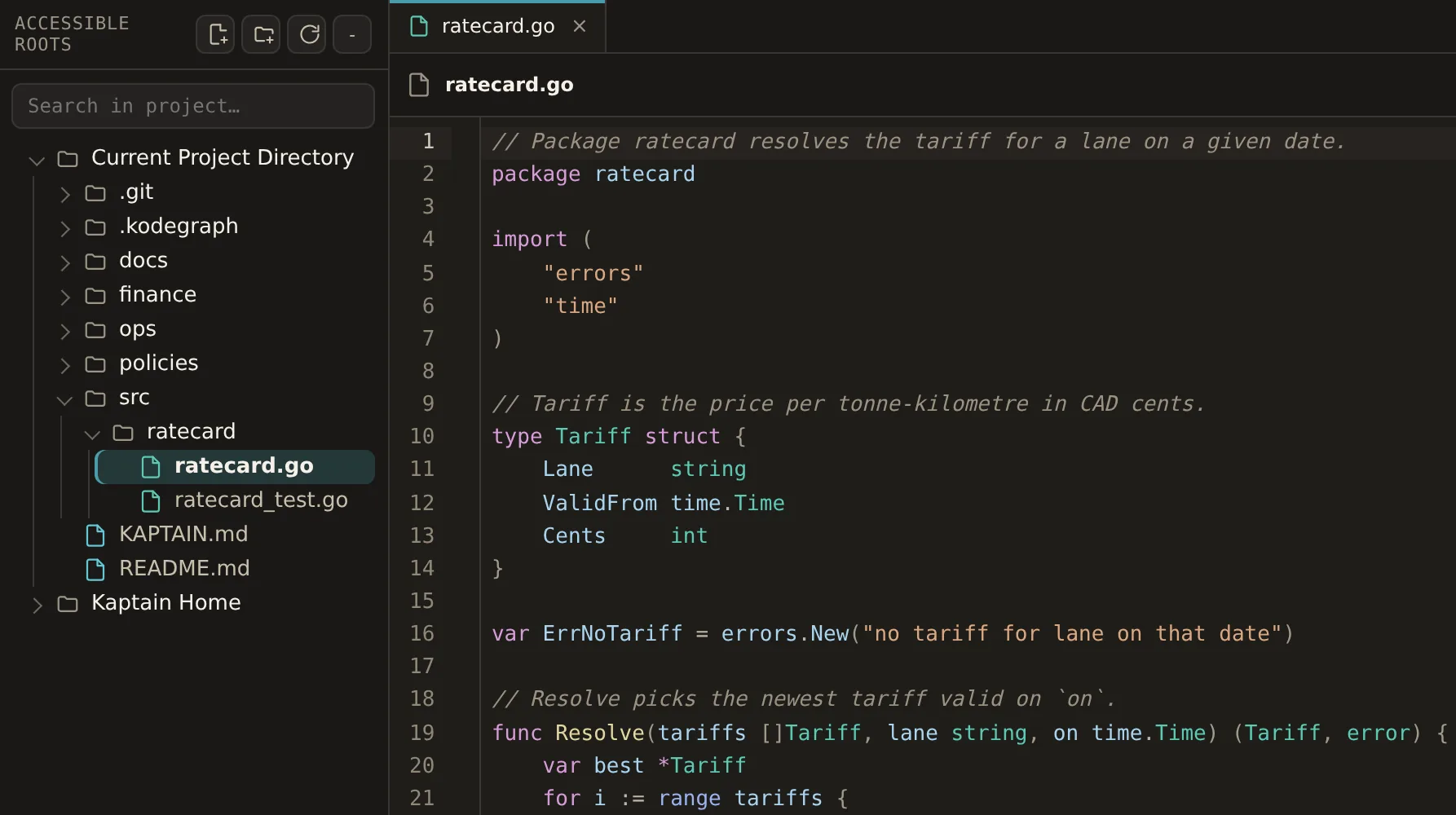The image size is (1456, 815).
Task: Select the docs folder icon
Action: coord(95,262)
